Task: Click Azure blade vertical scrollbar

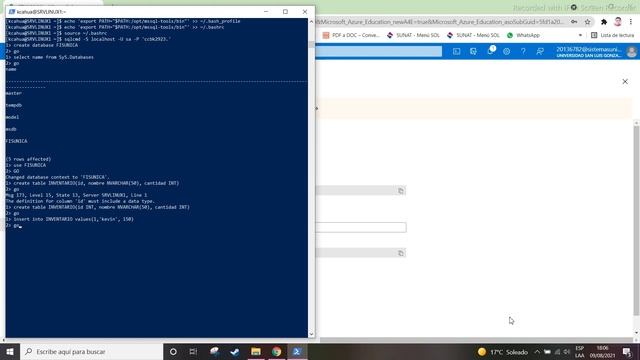Action: coord(636,220)
